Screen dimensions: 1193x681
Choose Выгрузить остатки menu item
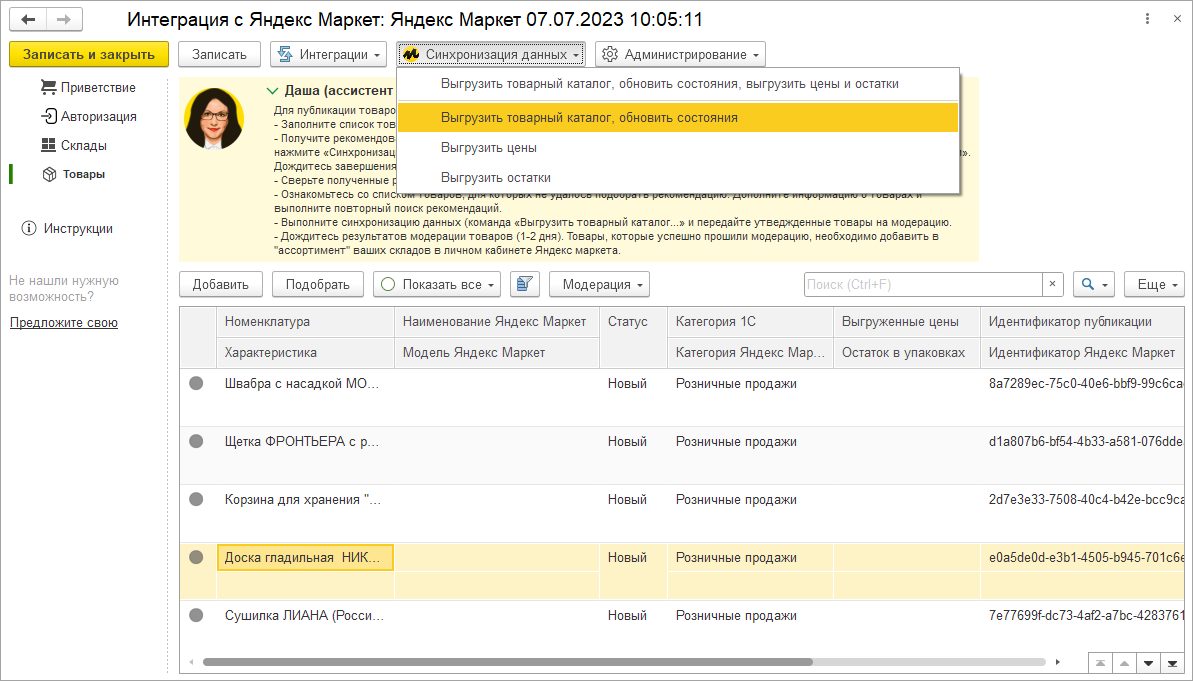coord(677,177)
